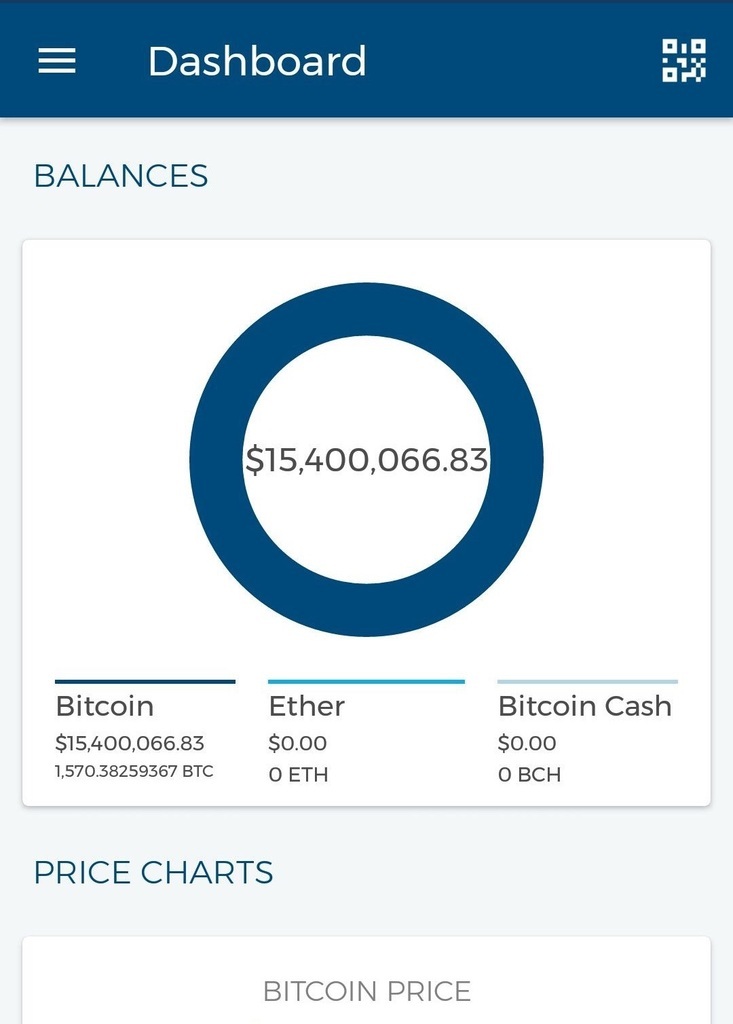Tap the 0 BCH amount

[529, 774]
